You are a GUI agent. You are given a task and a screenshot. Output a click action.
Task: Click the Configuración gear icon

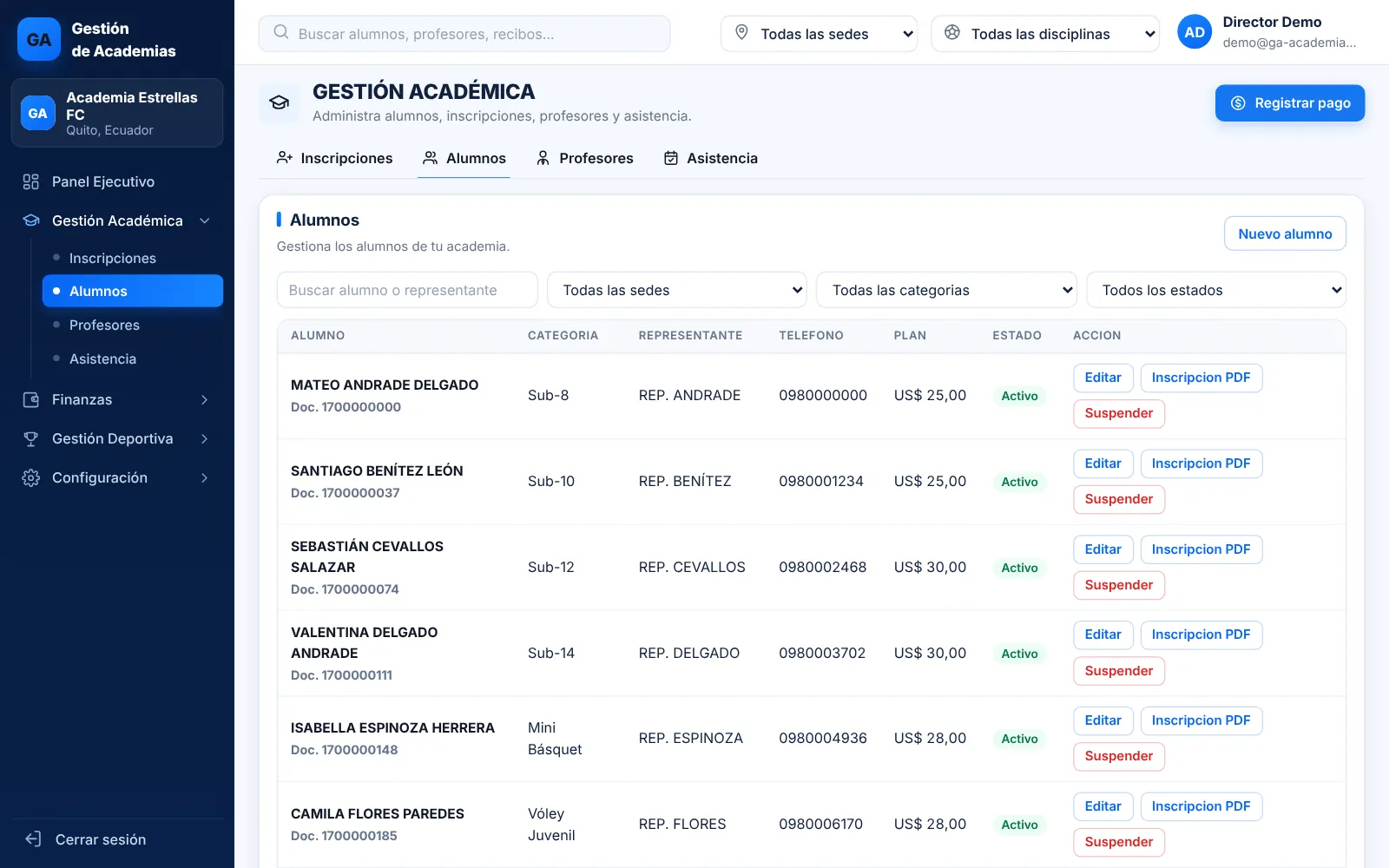(31, 477)
